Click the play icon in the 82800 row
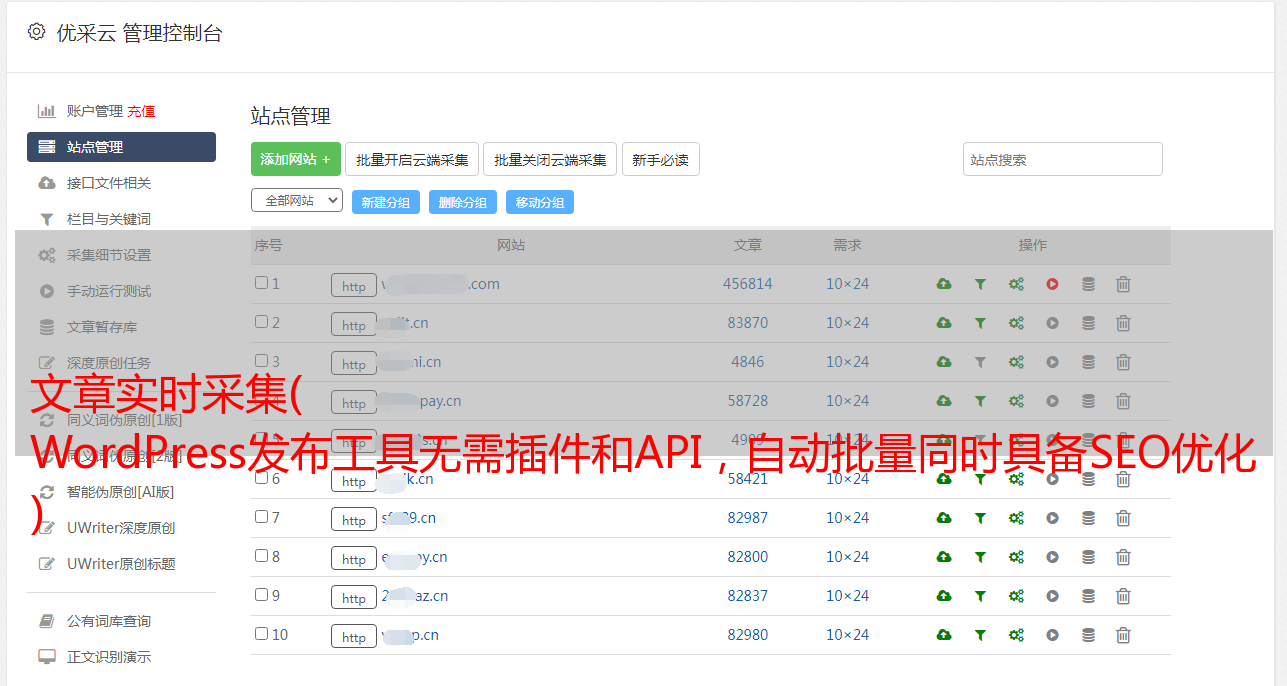The width and height of the screenshot is (1287, 686). click(x=1052, y=557)
